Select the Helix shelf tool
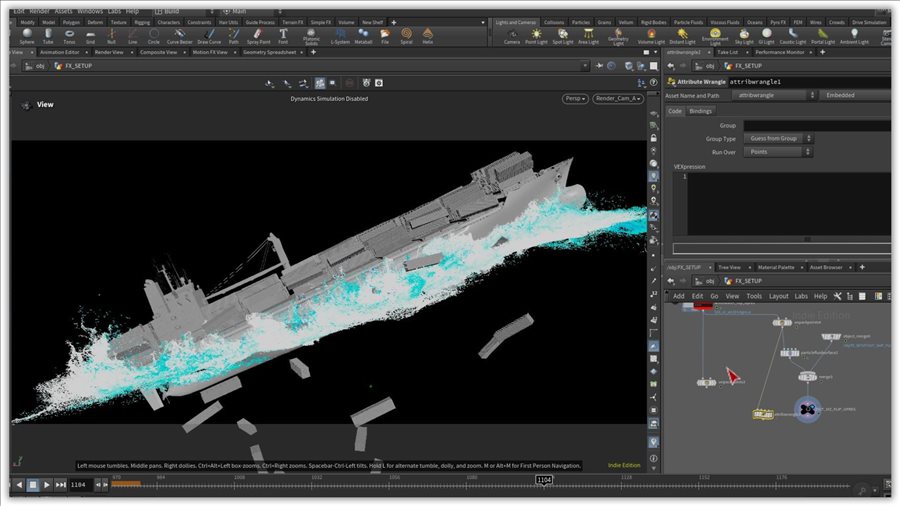The image size is (900, 506). 428,35
